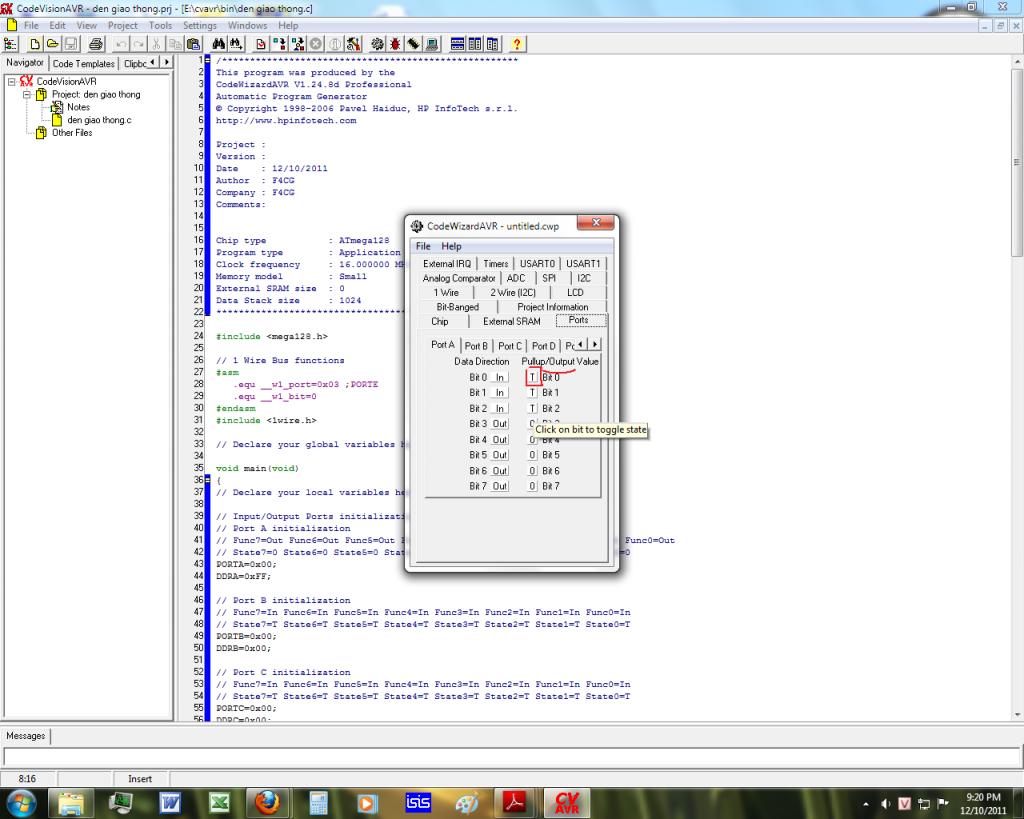
Task: Open the Project menu
Action: 122,25
